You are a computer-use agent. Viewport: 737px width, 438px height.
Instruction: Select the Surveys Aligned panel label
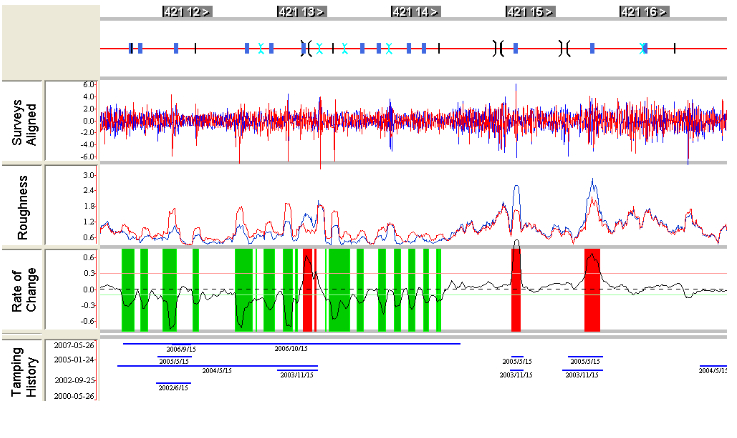(x=24, y=122)
